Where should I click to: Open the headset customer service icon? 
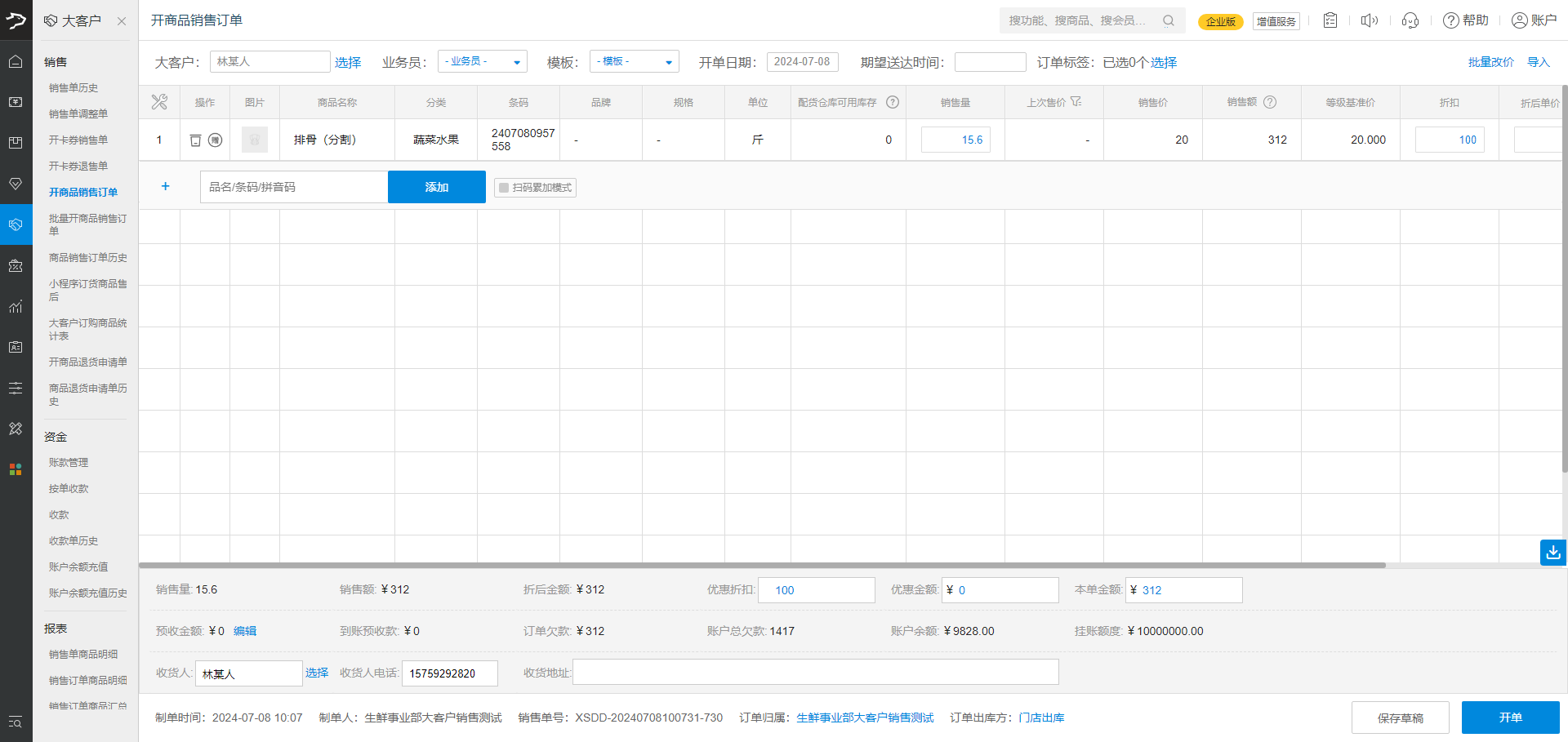(1410, 20)
